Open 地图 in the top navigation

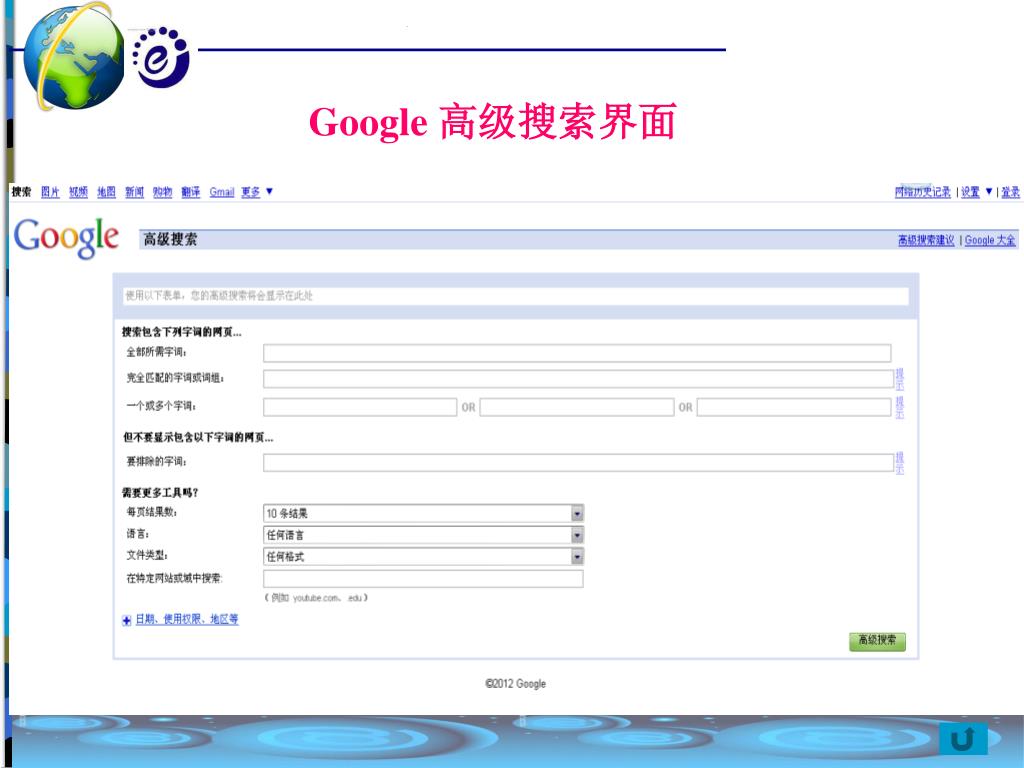click(106, 191)
